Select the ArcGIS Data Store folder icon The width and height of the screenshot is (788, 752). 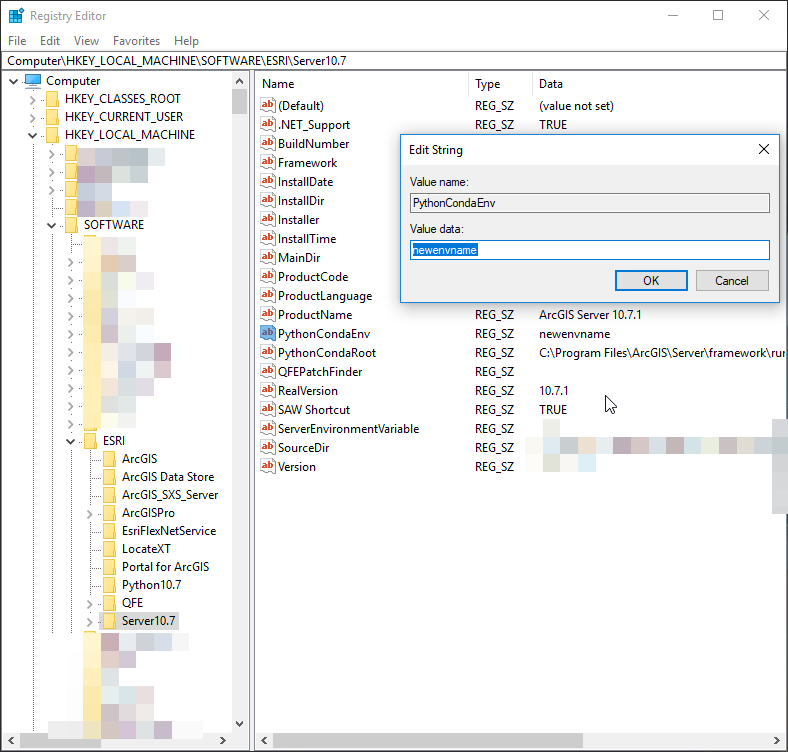[x=109, y=477]
